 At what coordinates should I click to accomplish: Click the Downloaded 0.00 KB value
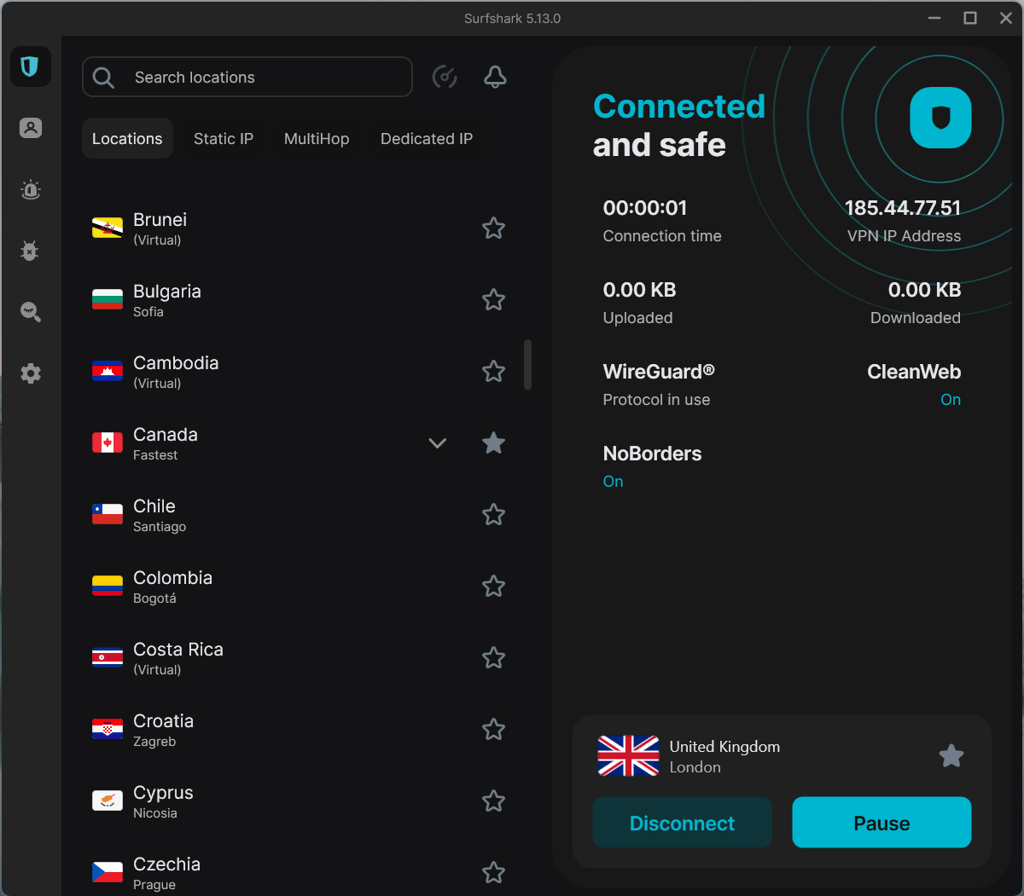924,290
